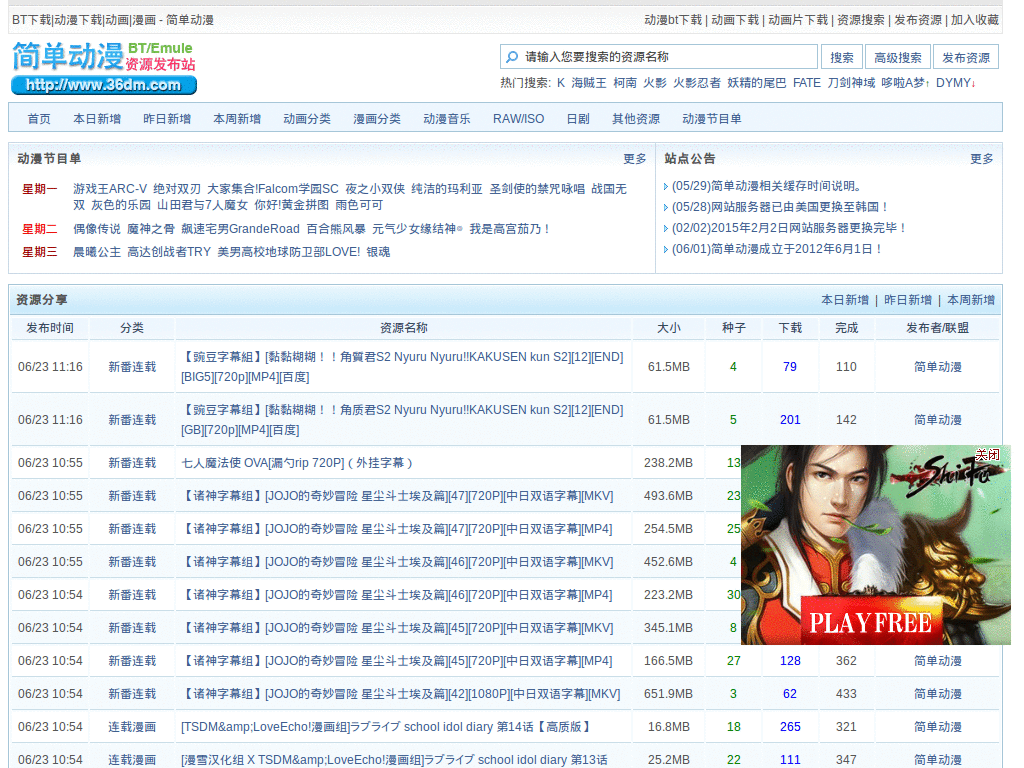
Task: Open 动漫音乐 in the navigation bar
Action: pos(447,119)
